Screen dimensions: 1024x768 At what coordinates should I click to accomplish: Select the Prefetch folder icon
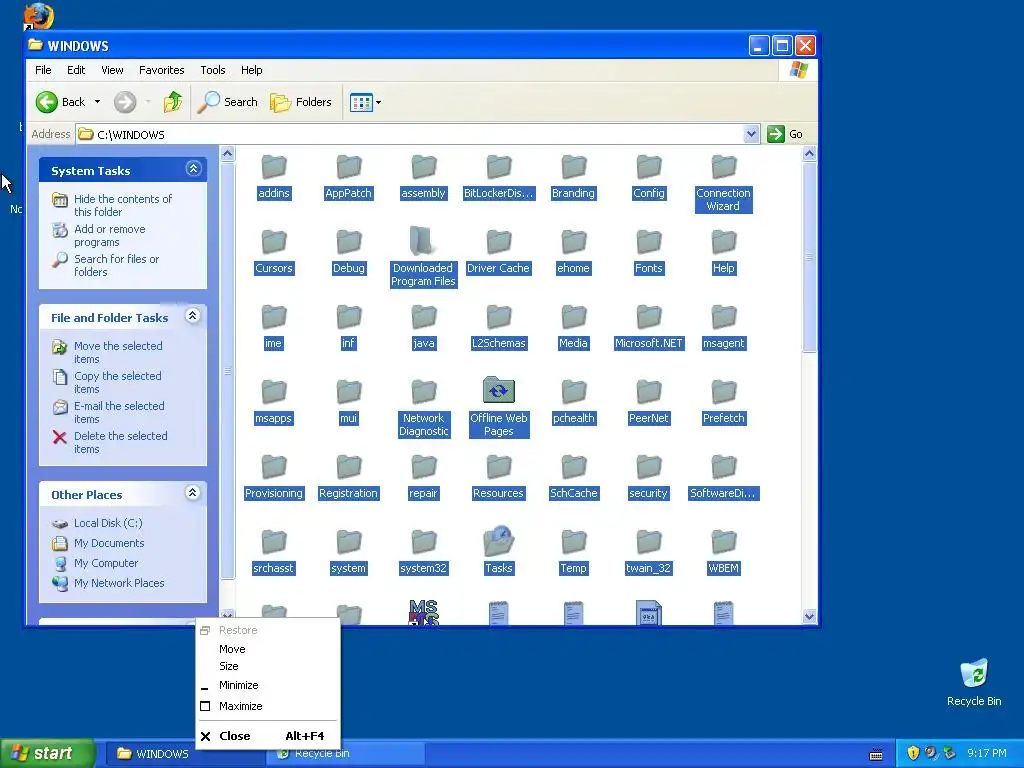[x=724, y=392]
